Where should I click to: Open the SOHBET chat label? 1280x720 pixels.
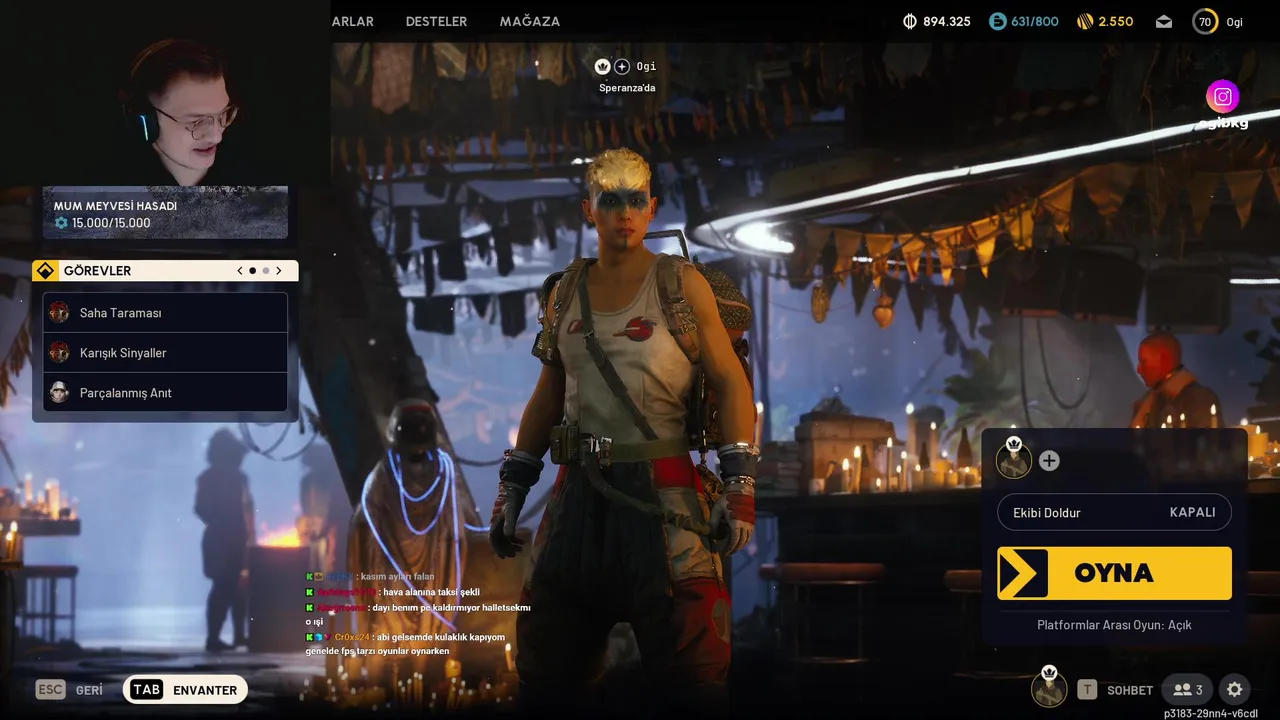click(x=1130, y=690)
